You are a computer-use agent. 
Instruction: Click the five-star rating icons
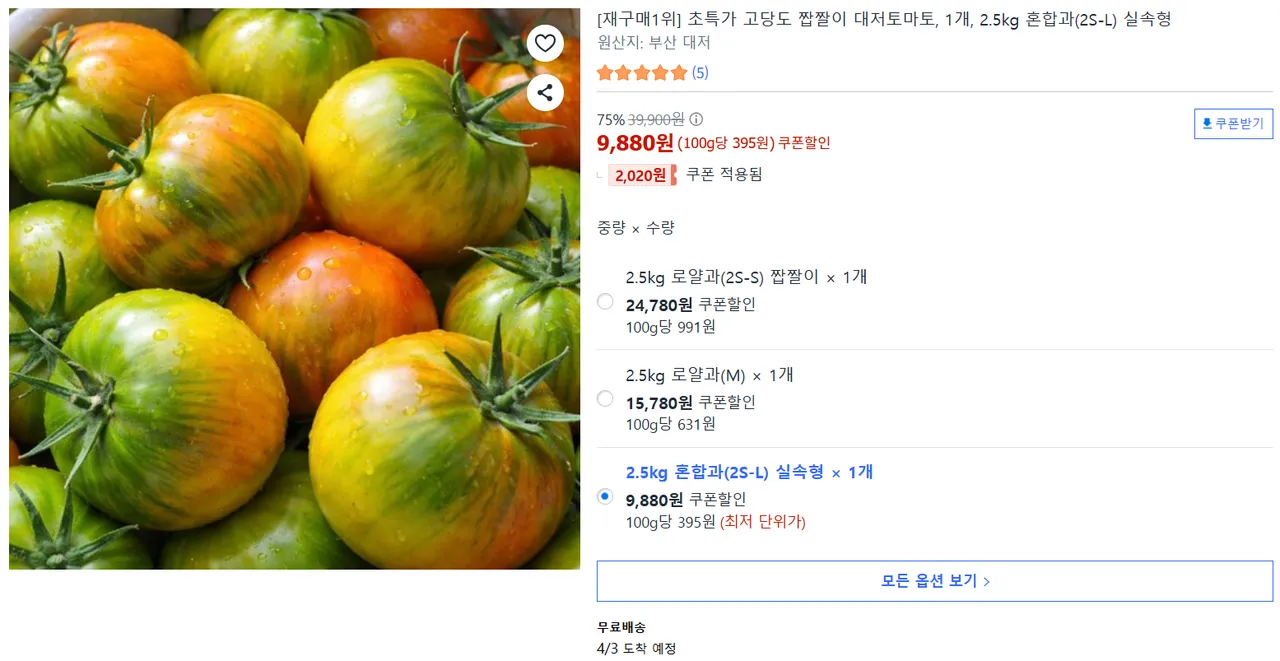tap(642, 73)
